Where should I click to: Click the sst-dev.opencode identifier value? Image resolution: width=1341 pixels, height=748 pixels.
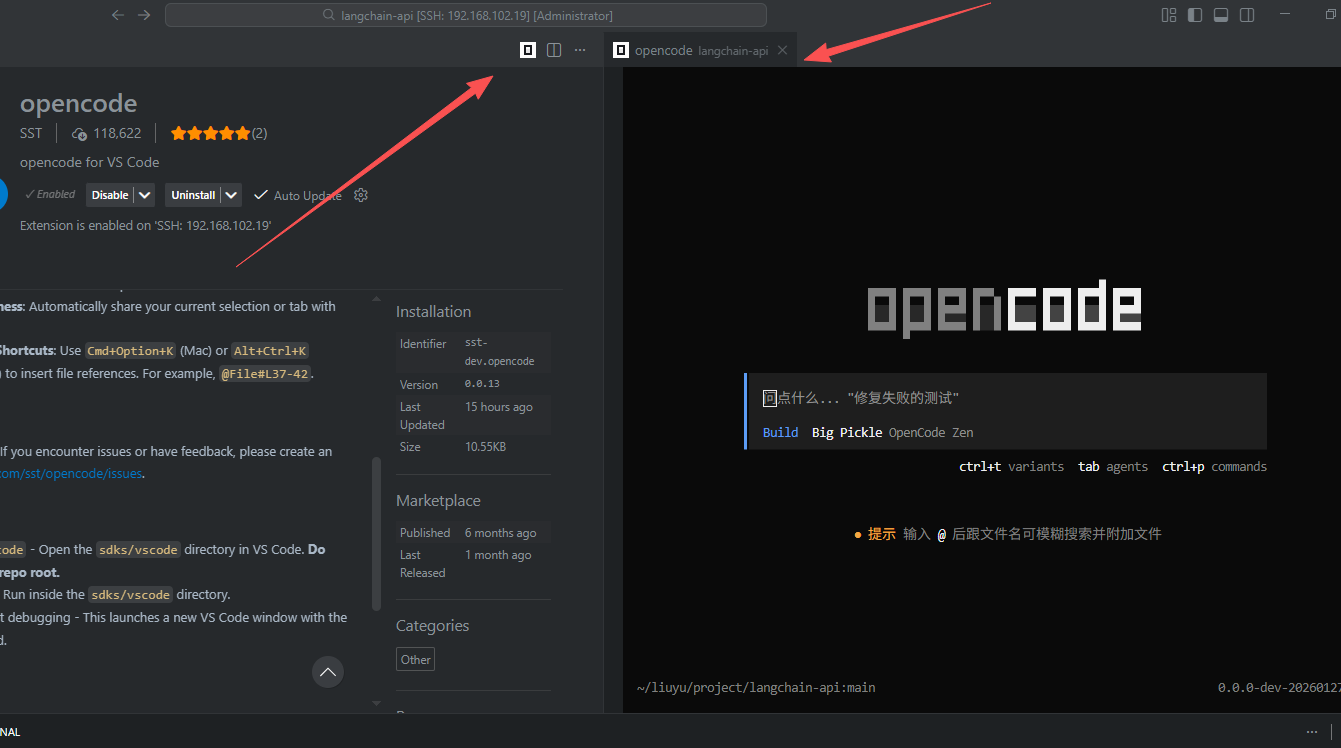point(500,352)
